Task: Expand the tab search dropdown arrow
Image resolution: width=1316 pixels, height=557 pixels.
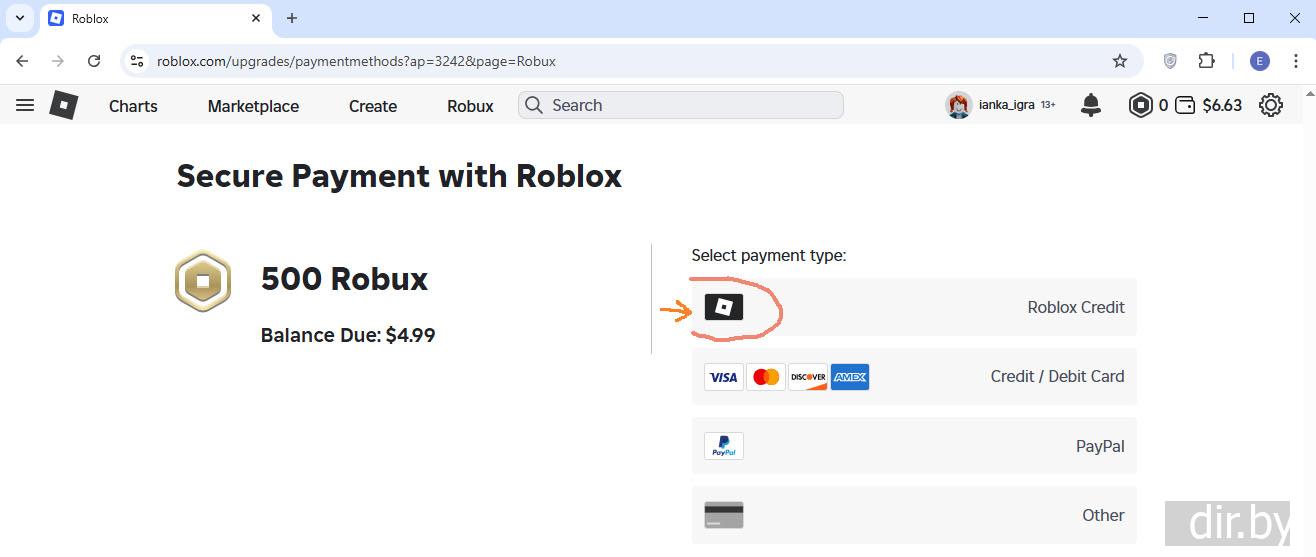Action: [x=19, y=18]
